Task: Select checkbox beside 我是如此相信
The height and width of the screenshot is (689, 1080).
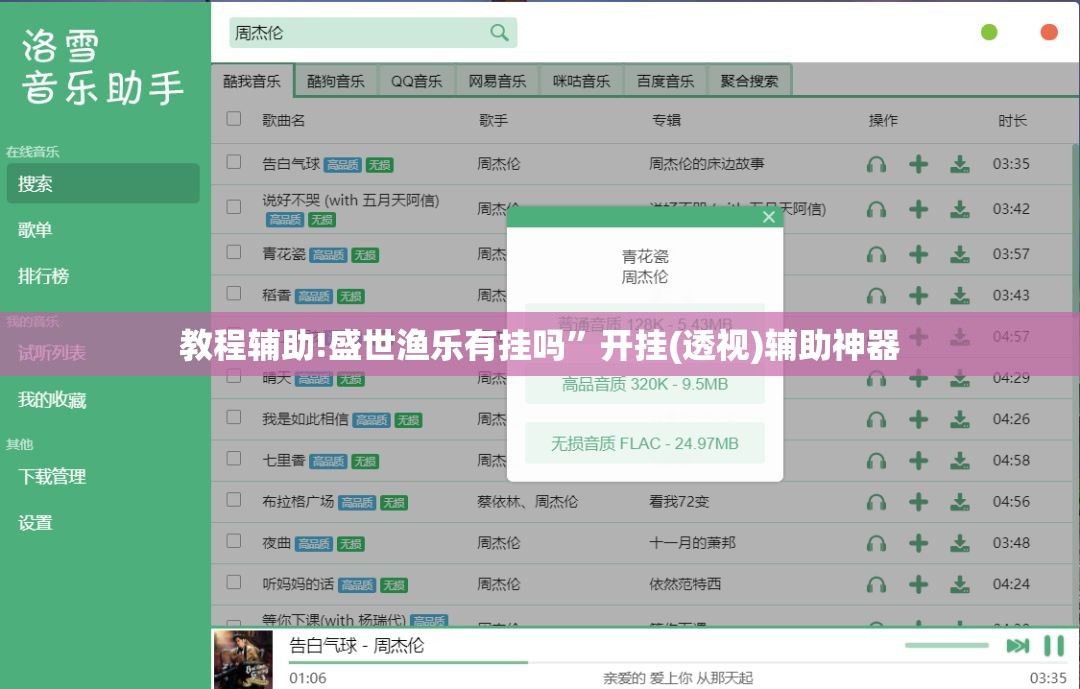Action: (x=233, y=417)
